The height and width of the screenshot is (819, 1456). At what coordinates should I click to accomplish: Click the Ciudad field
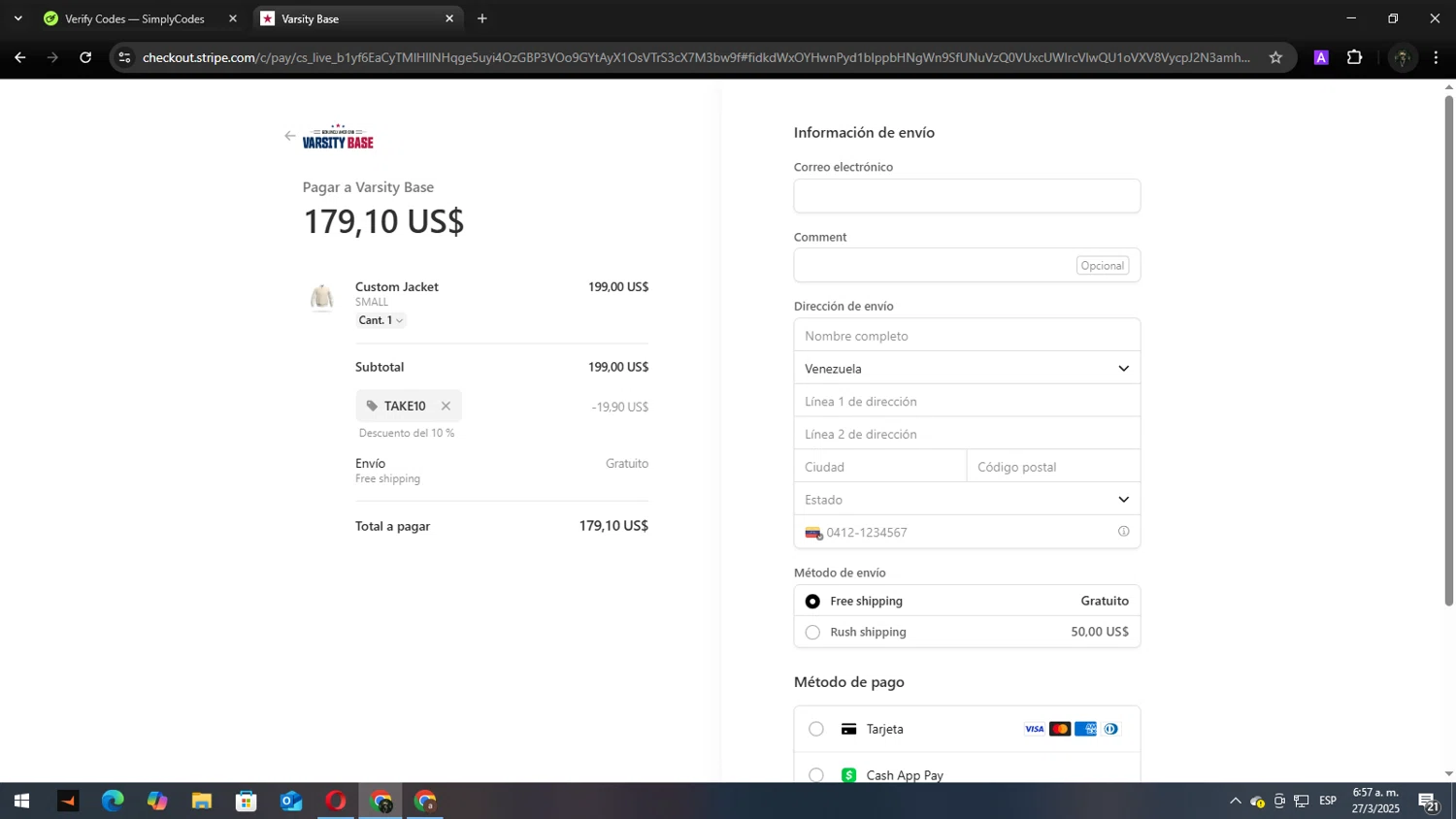880,467
